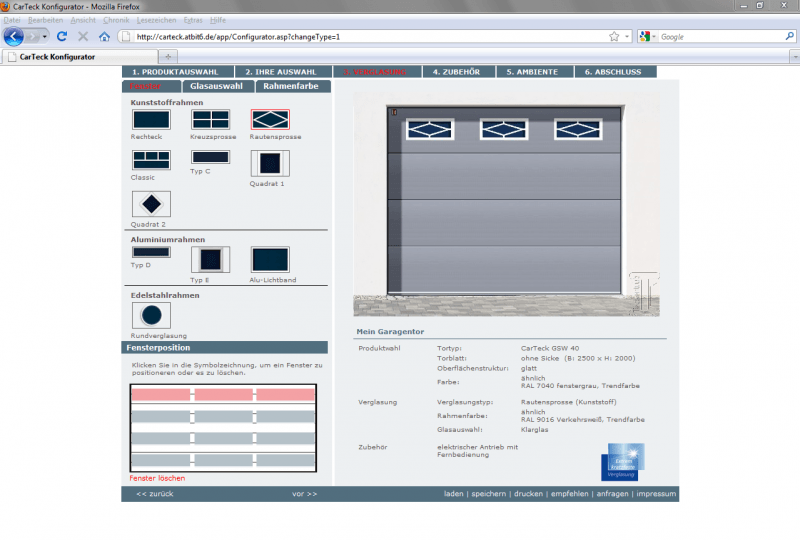The image size is (800, 540).
Task: Click the Fenster löschen link
Action: [x=157, y=478]
